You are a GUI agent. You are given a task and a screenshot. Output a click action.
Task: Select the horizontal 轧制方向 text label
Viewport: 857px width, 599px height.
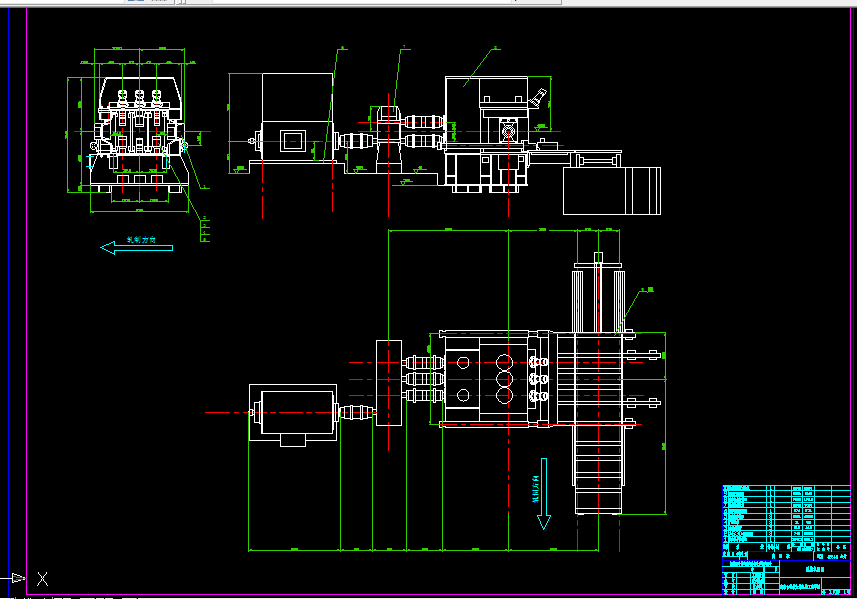pyautogui.click(x=142, y=239)
